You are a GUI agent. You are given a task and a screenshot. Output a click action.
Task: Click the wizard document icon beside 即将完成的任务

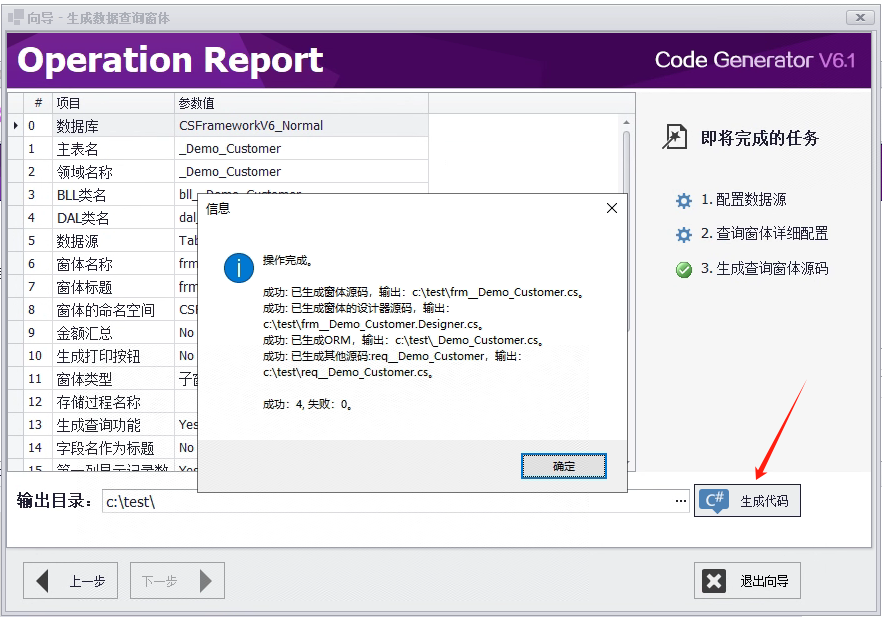[674, 137]
